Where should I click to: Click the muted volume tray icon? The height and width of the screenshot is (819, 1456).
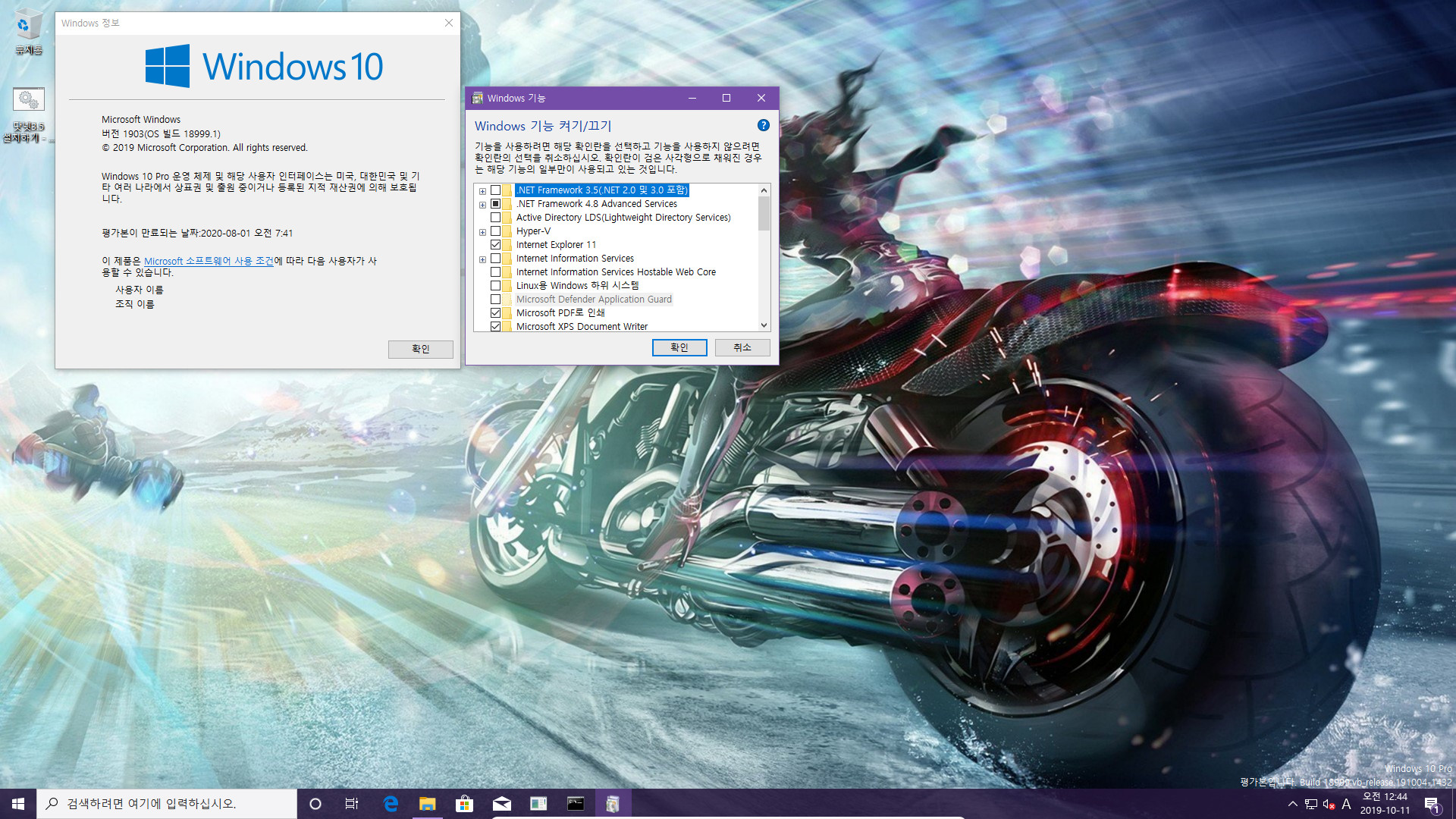[1329, 804]
